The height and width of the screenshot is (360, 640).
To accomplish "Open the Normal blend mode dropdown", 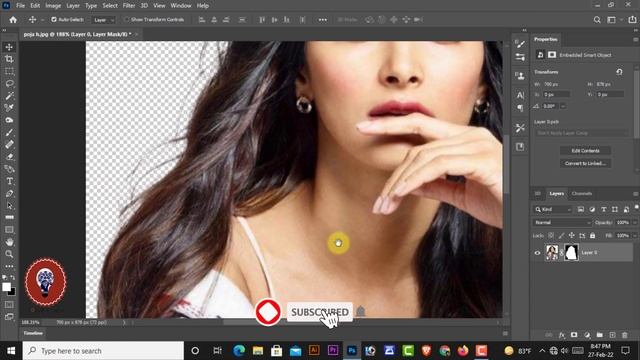I will pyautogui.click(x=562, y=222).
